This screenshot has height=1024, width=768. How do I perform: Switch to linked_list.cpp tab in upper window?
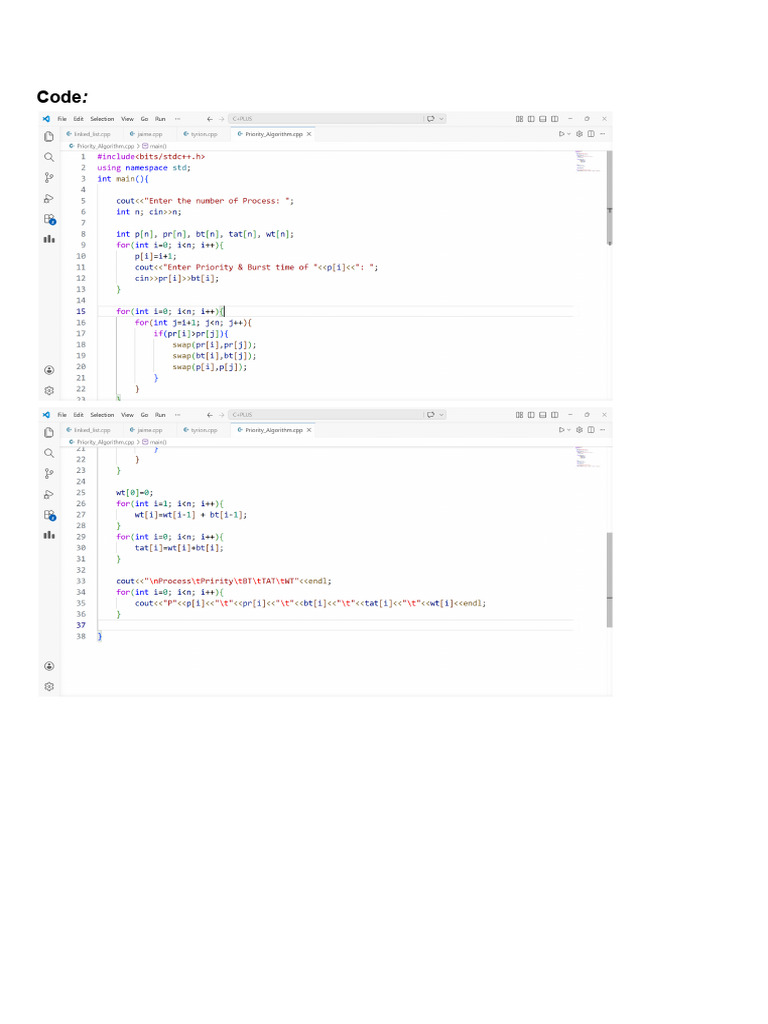[89, 134]
